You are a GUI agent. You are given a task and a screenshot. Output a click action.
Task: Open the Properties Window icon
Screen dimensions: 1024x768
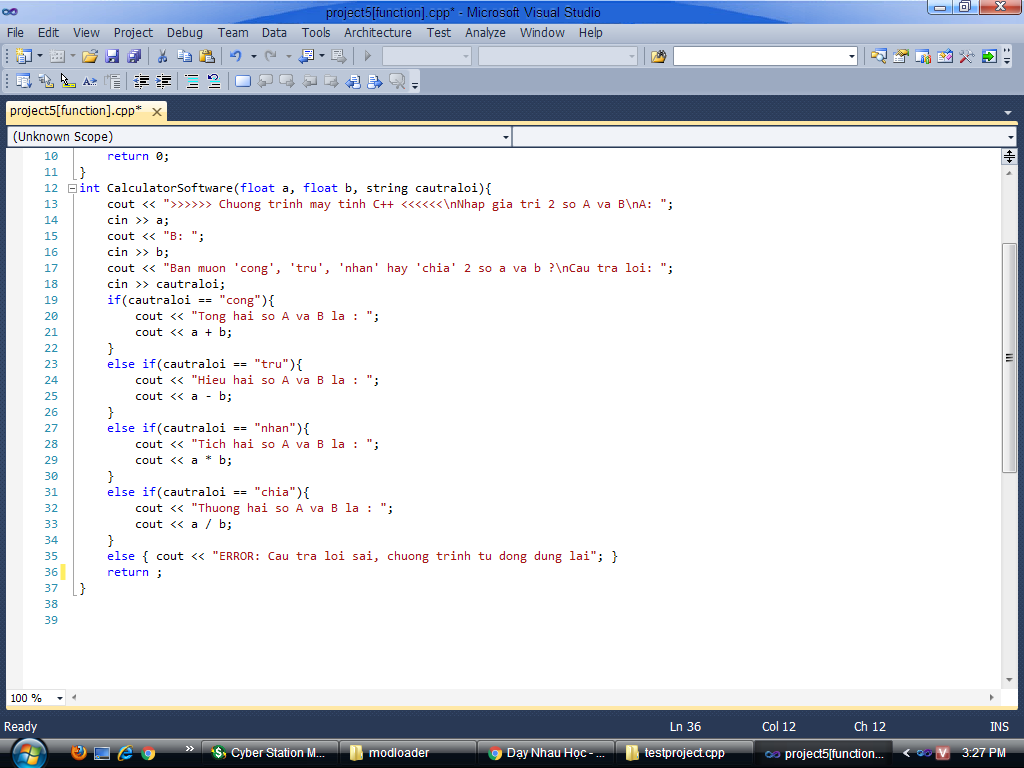pyautogui.click(x=901, y=57)
